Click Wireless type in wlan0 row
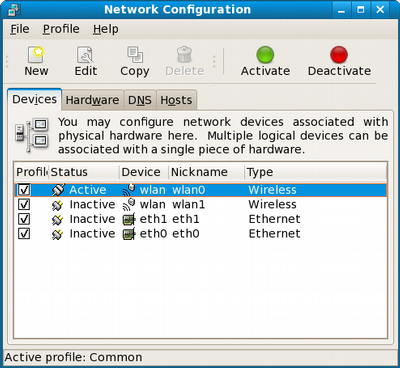The image size is (400, 368). click(x=272, y=190)
